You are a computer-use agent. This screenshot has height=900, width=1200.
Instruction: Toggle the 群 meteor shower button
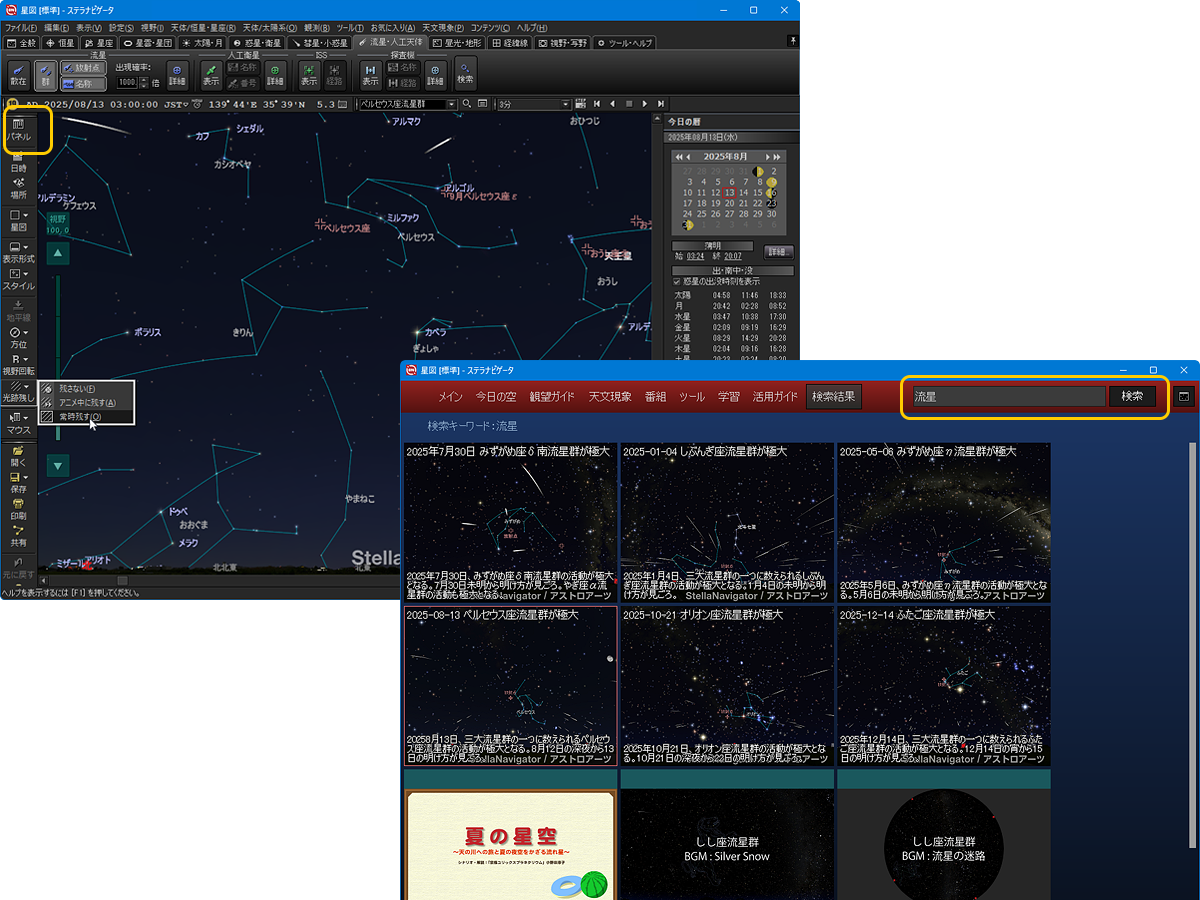45,75
